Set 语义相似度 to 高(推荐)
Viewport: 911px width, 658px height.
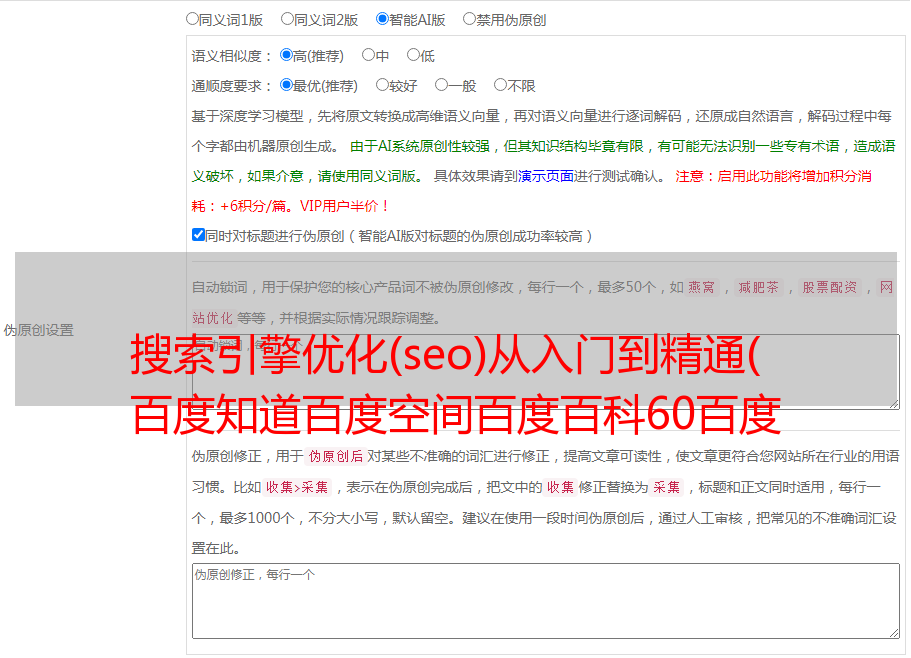tap(286, 55)
